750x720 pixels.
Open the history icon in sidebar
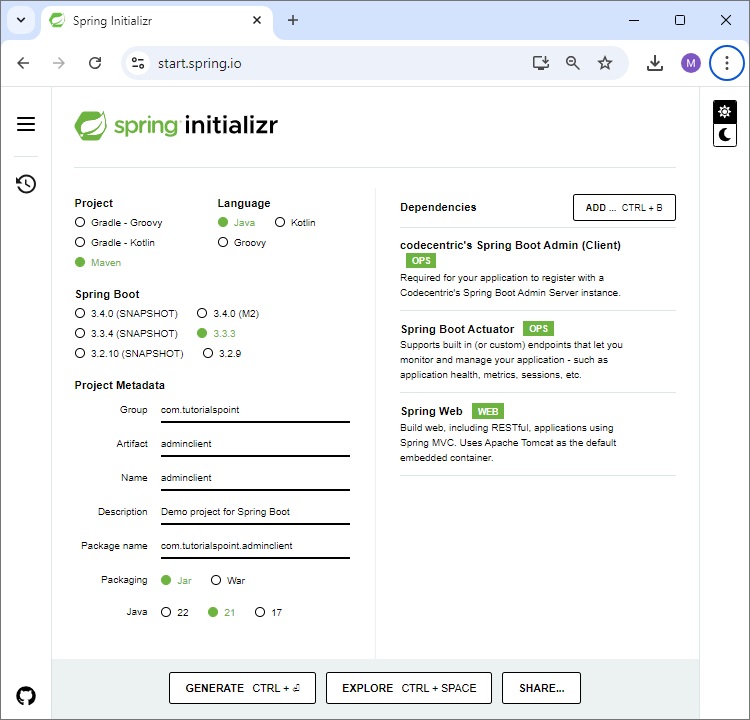[26, 184]
